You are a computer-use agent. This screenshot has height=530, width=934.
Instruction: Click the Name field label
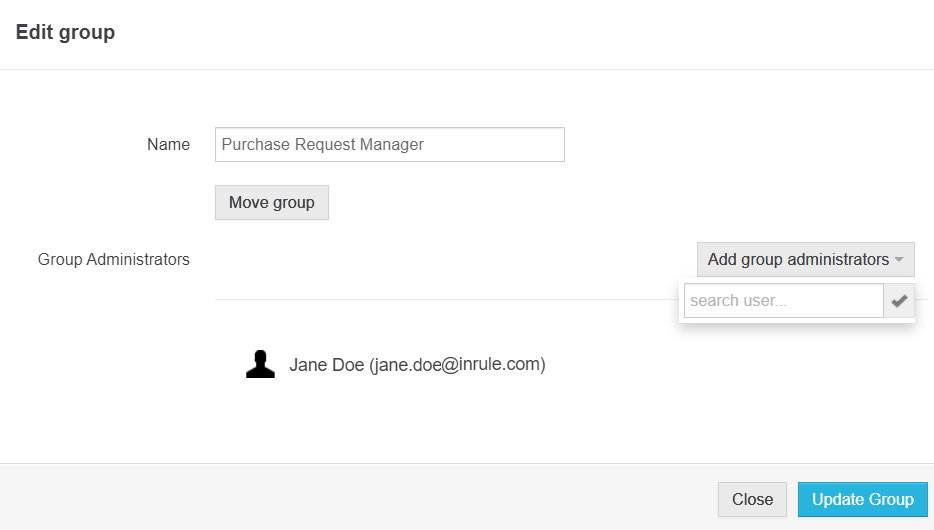click(x=168, y=144)
